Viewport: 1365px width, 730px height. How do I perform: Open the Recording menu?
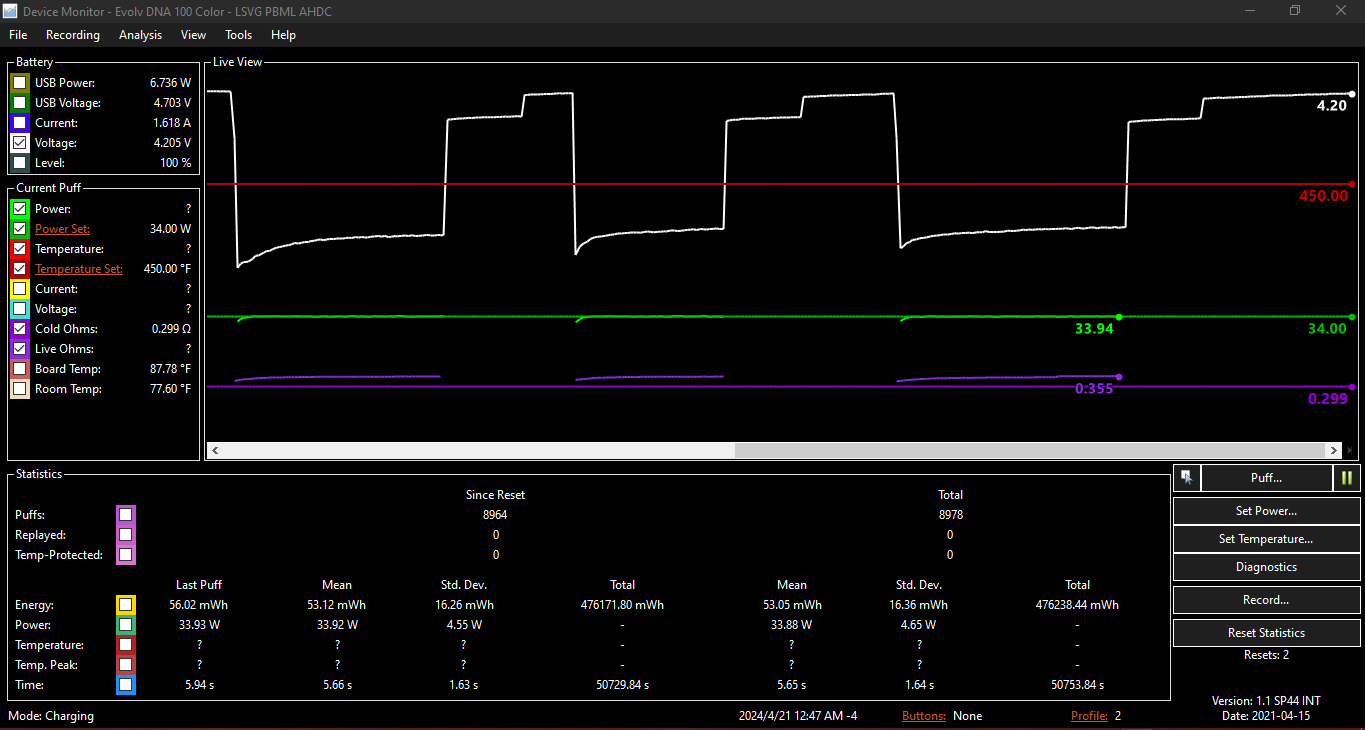coord(73,35)
